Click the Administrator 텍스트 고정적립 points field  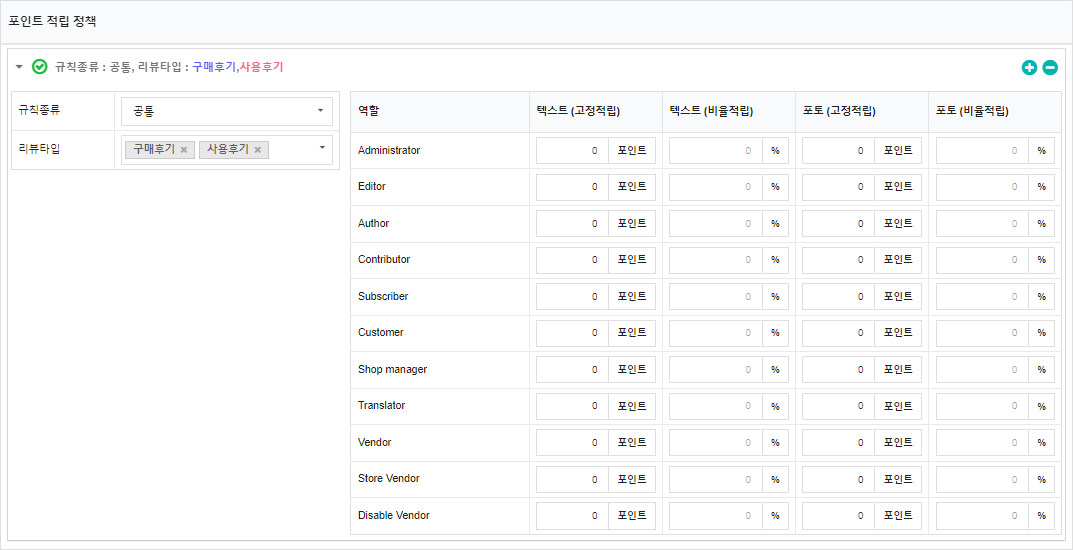pos(572,150)
